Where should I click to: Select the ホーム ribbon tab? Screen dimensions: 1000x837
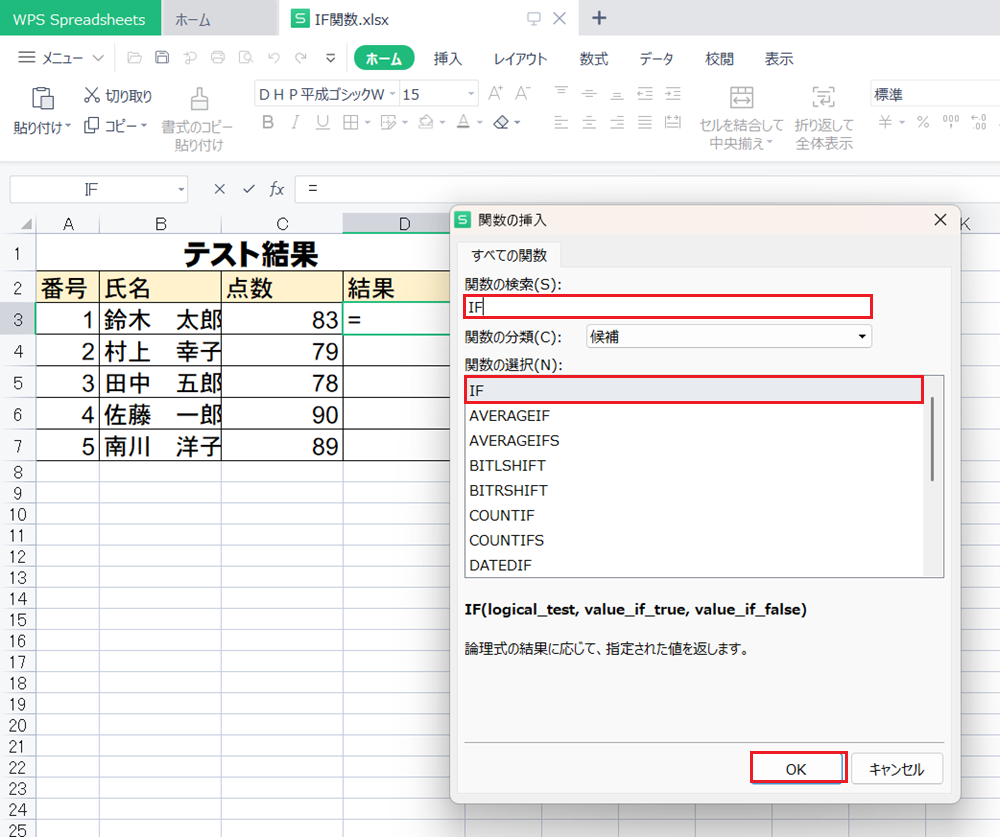[x=384, y=59]
